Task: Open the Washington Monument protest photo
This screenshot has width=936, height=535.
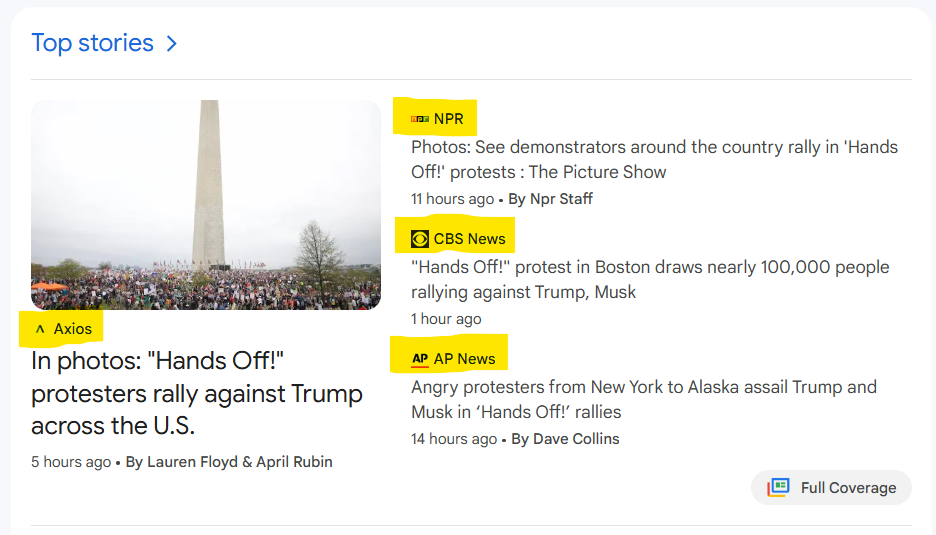Action: point(206,205)
